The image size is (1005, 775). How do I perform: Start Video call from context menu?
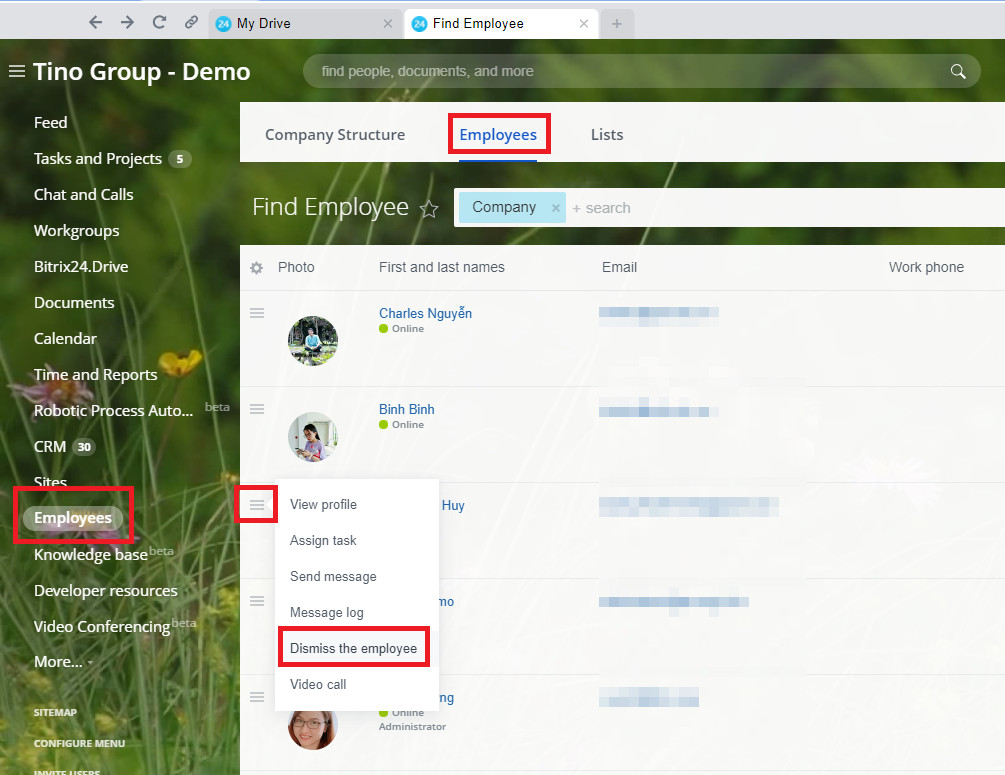[357, 684]
